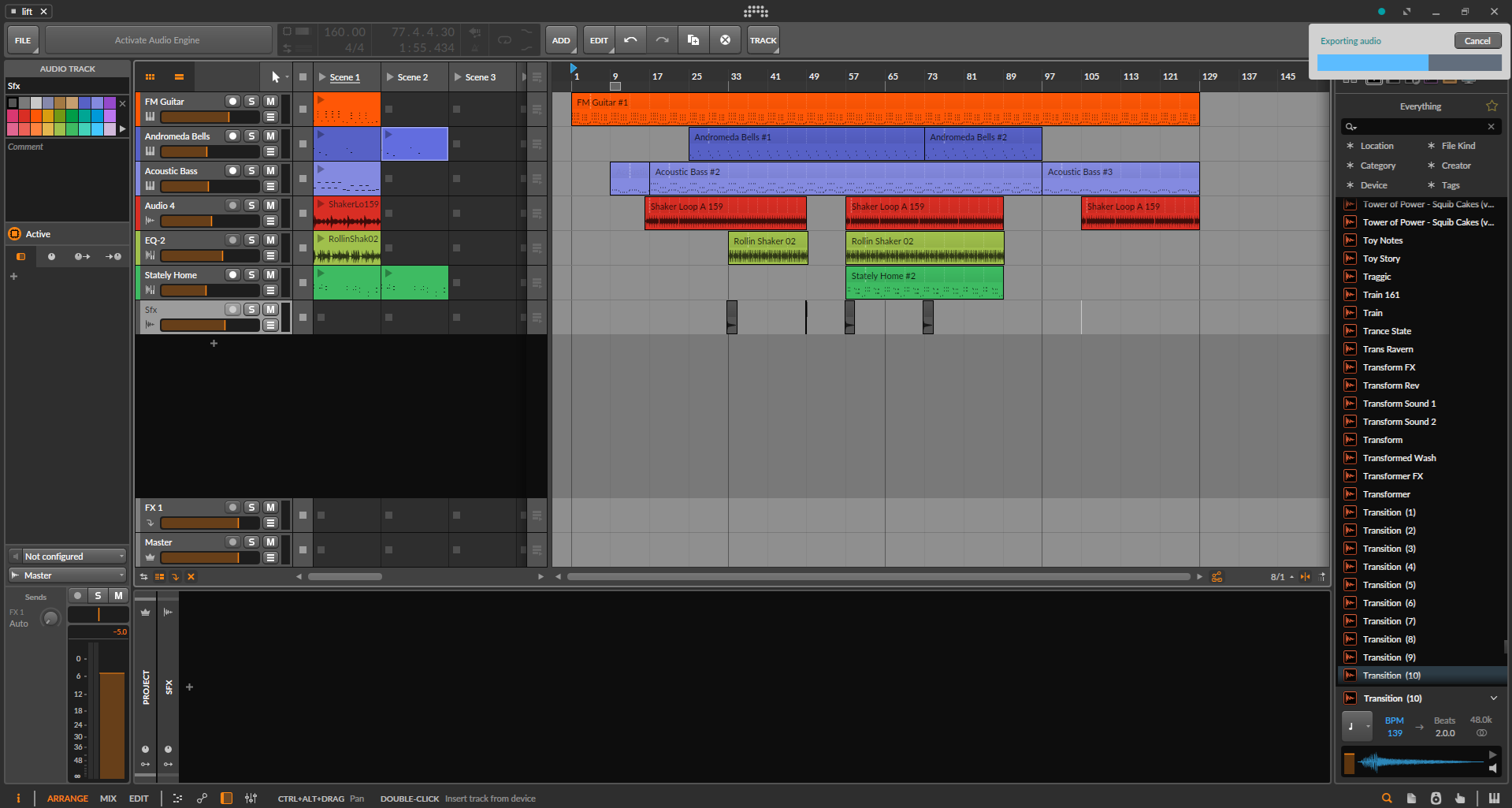Click the redo arrow in the toolbar
1512x808 pixels.
(x=662, y=40)
